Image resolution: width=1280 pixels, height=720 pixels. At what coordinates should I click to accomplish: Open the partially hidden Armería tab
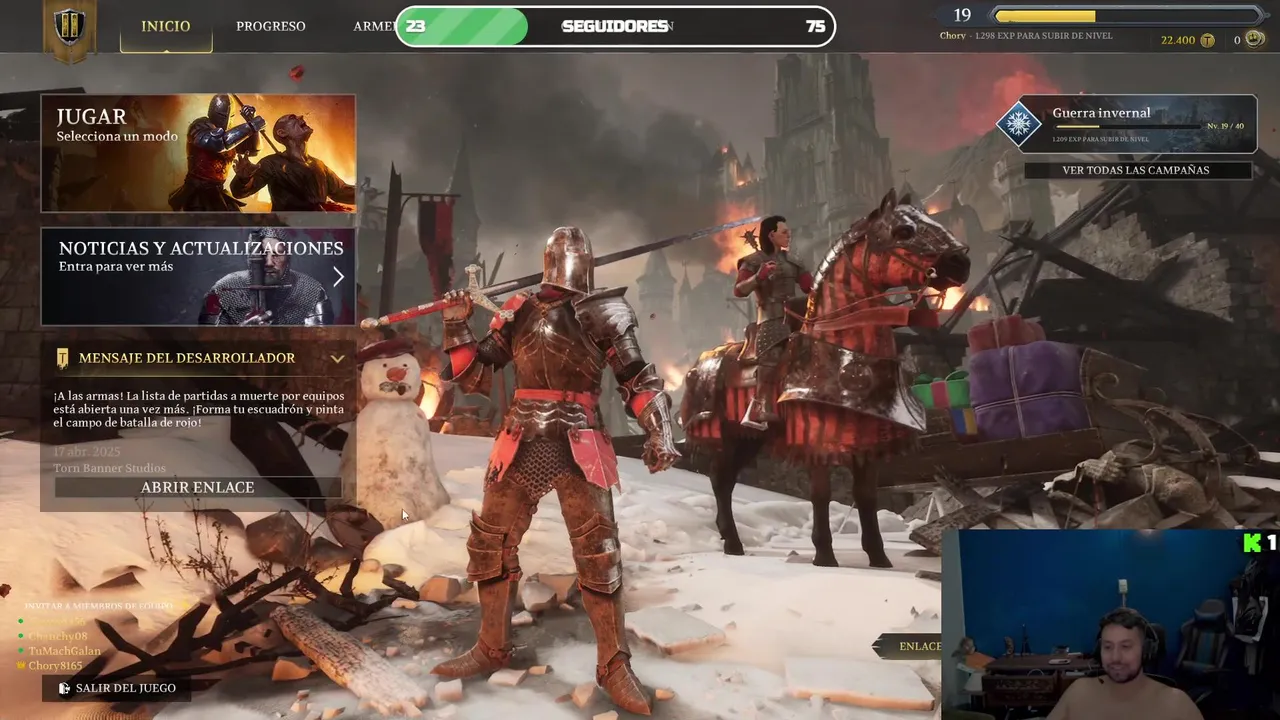[x=374, y=26]
